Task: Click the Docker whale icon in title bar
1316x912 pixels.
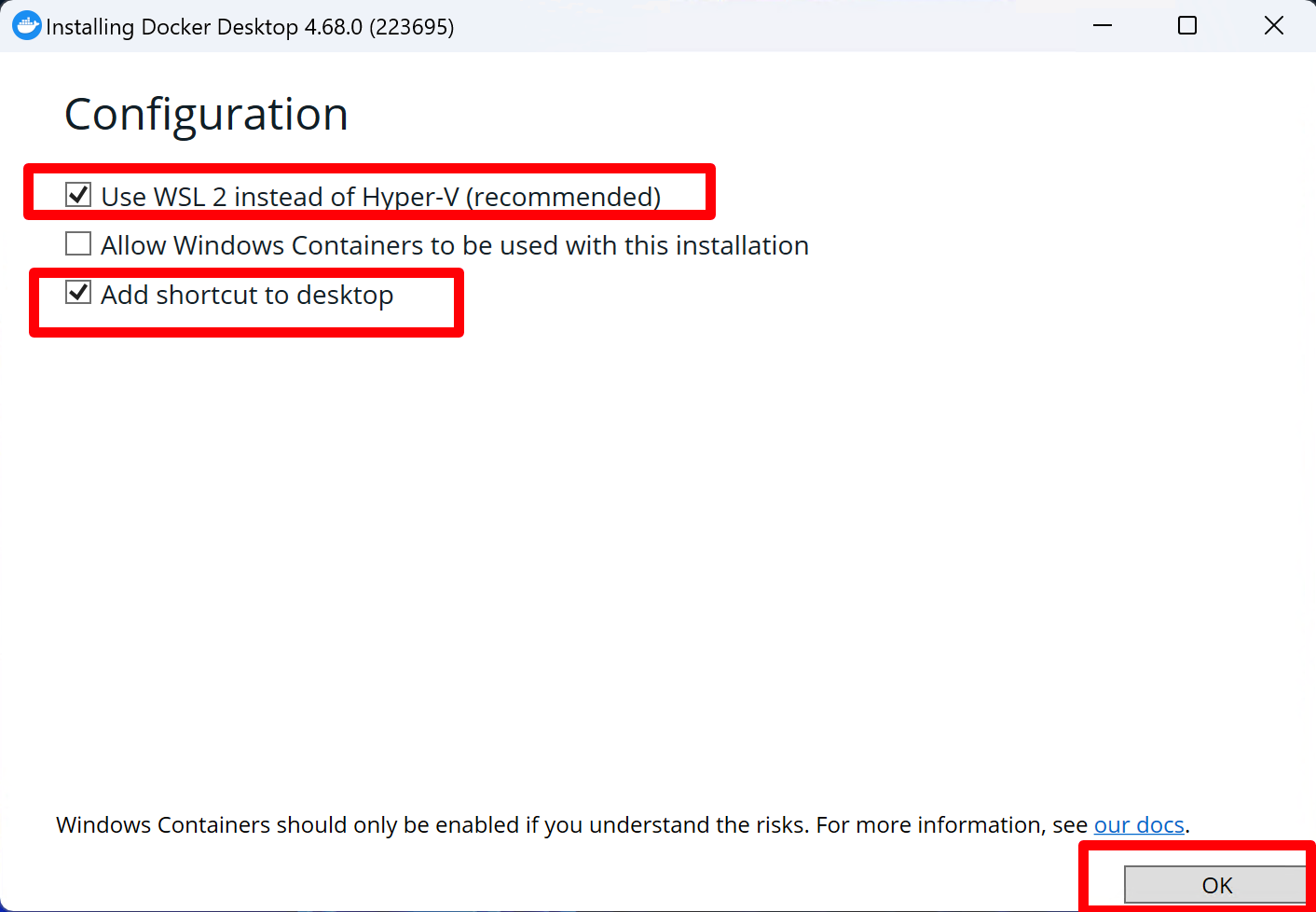Action: pyautogui.click(x=27, y=26)
